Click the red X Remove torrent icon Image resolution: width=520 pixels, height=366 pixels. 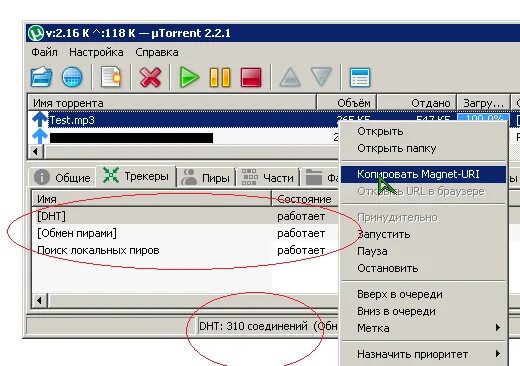tap(150, 77)
